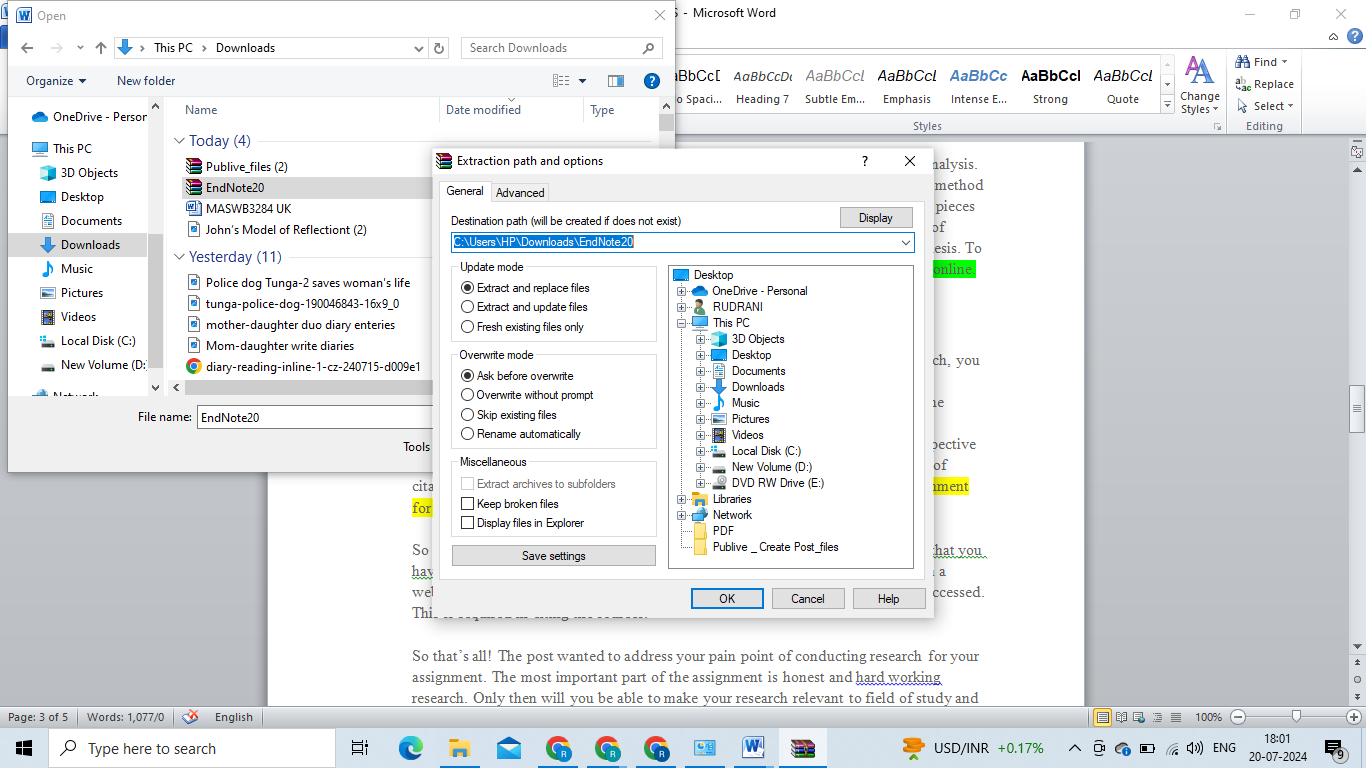Click Save settings button
This screenshot has width=1366, height=768.
pyautogui.click(x=554, y=556)
